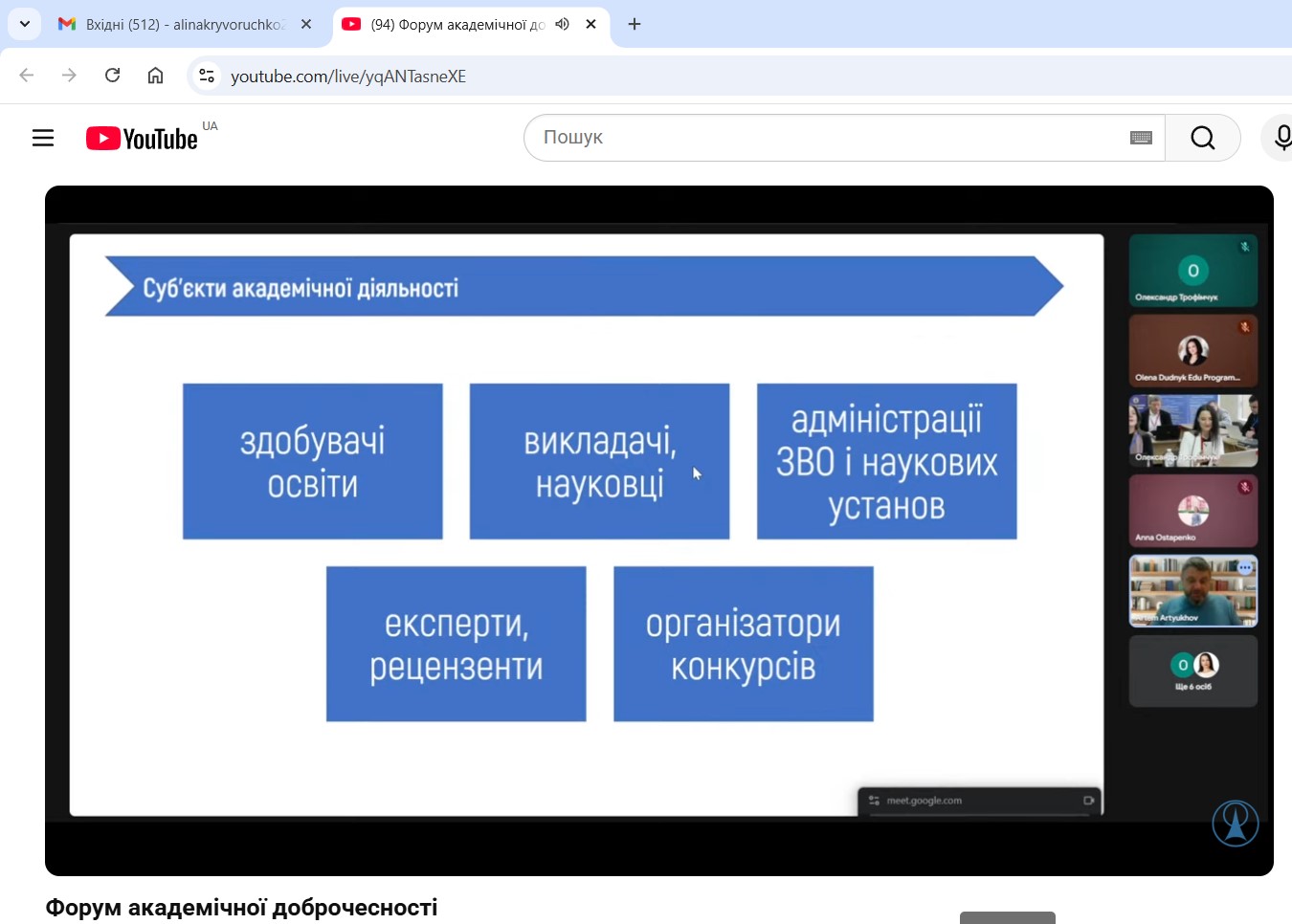Reload the current page
This screenshot has height=924, width=1292.
pos(112,76)
